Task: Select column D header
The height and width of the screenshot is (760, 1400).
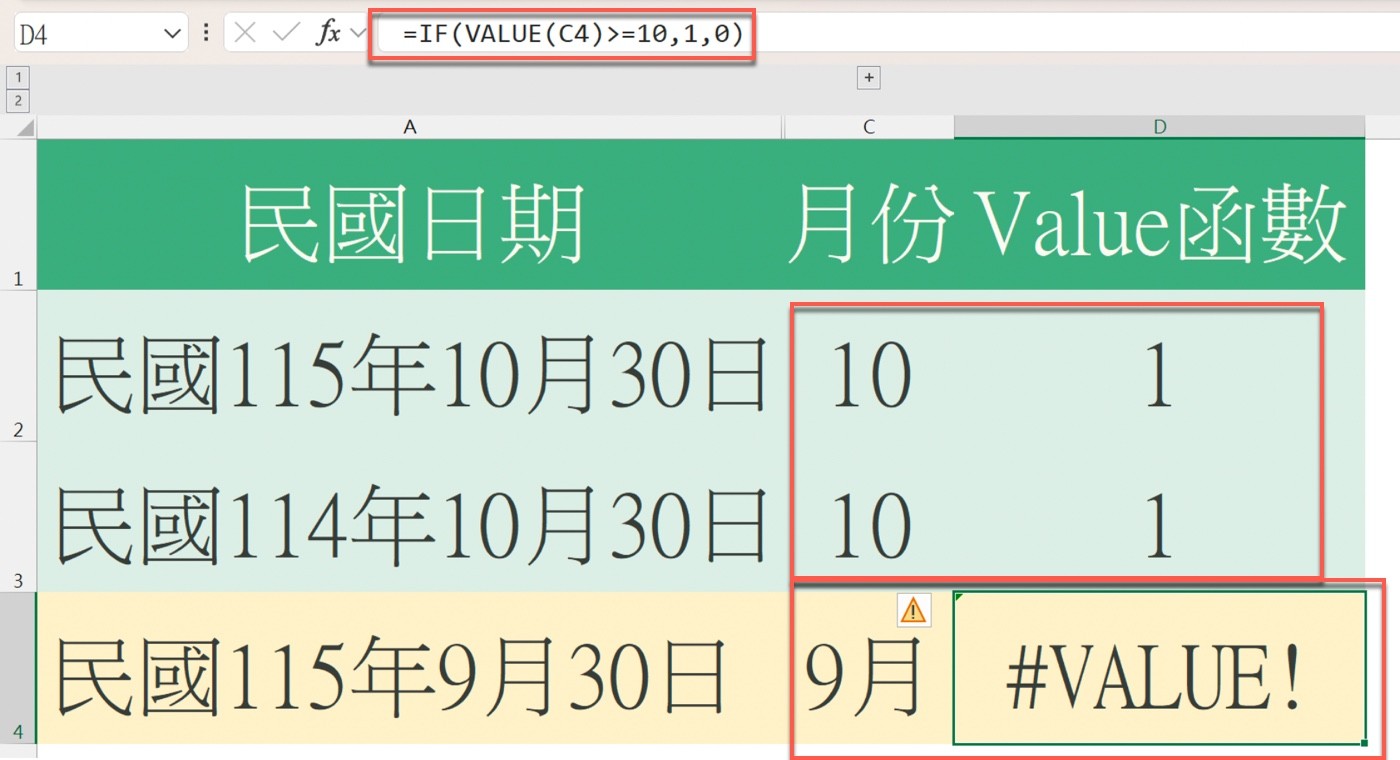Action: click(x=1160, y=127)
